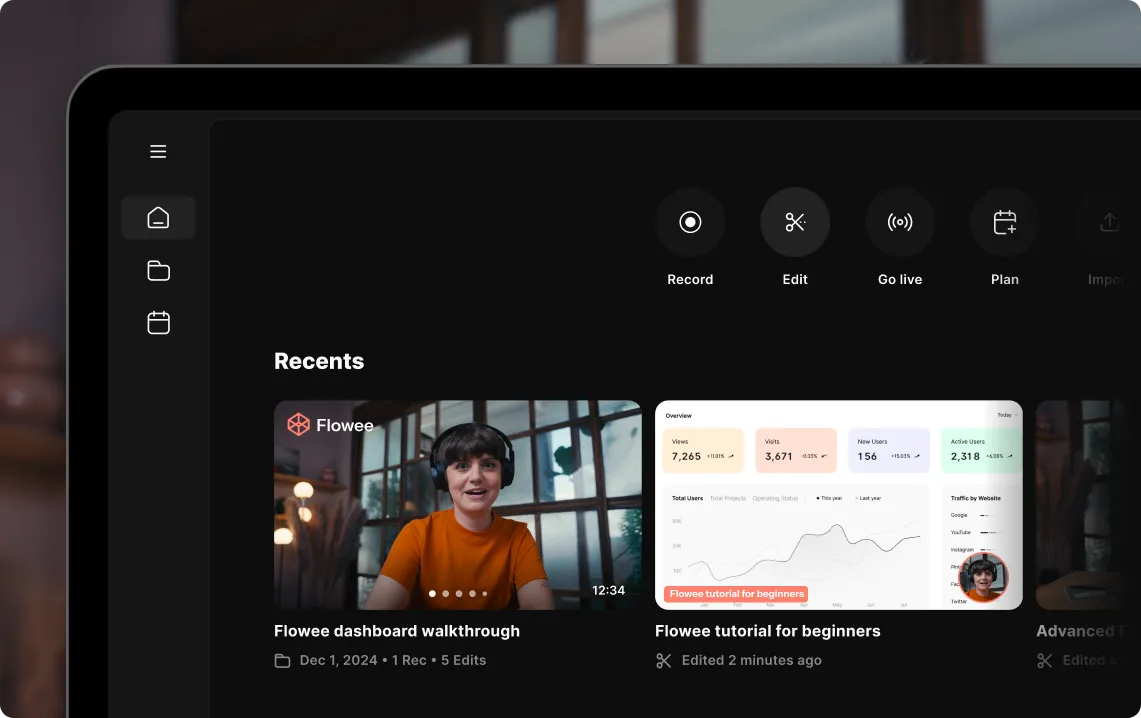The height and width of the screenshot is (718, 1141).
Task: Click the Edit label under the scissors
Action: [795, 279]
